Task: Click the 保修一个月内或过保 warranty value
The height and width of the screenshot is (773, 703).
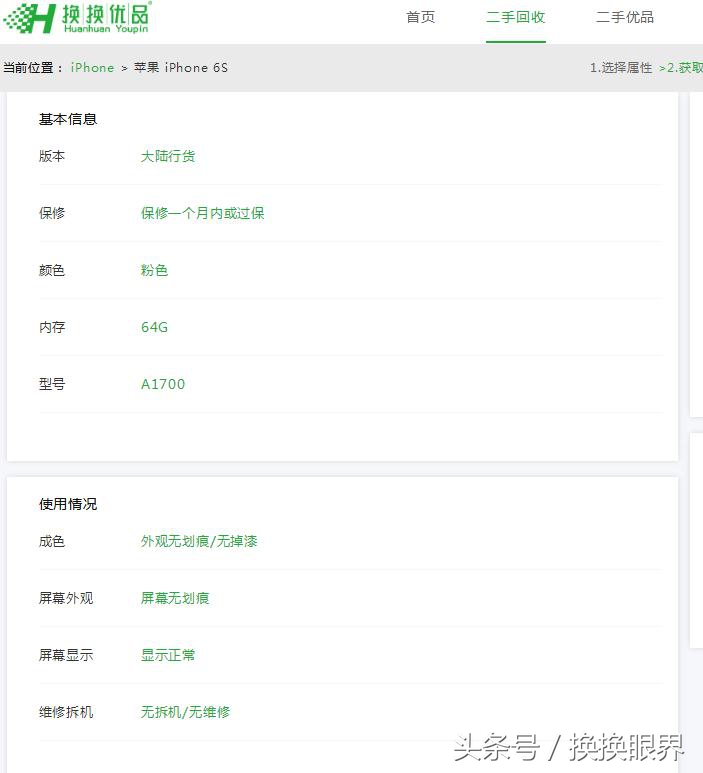Action: (x=203, y=213)
